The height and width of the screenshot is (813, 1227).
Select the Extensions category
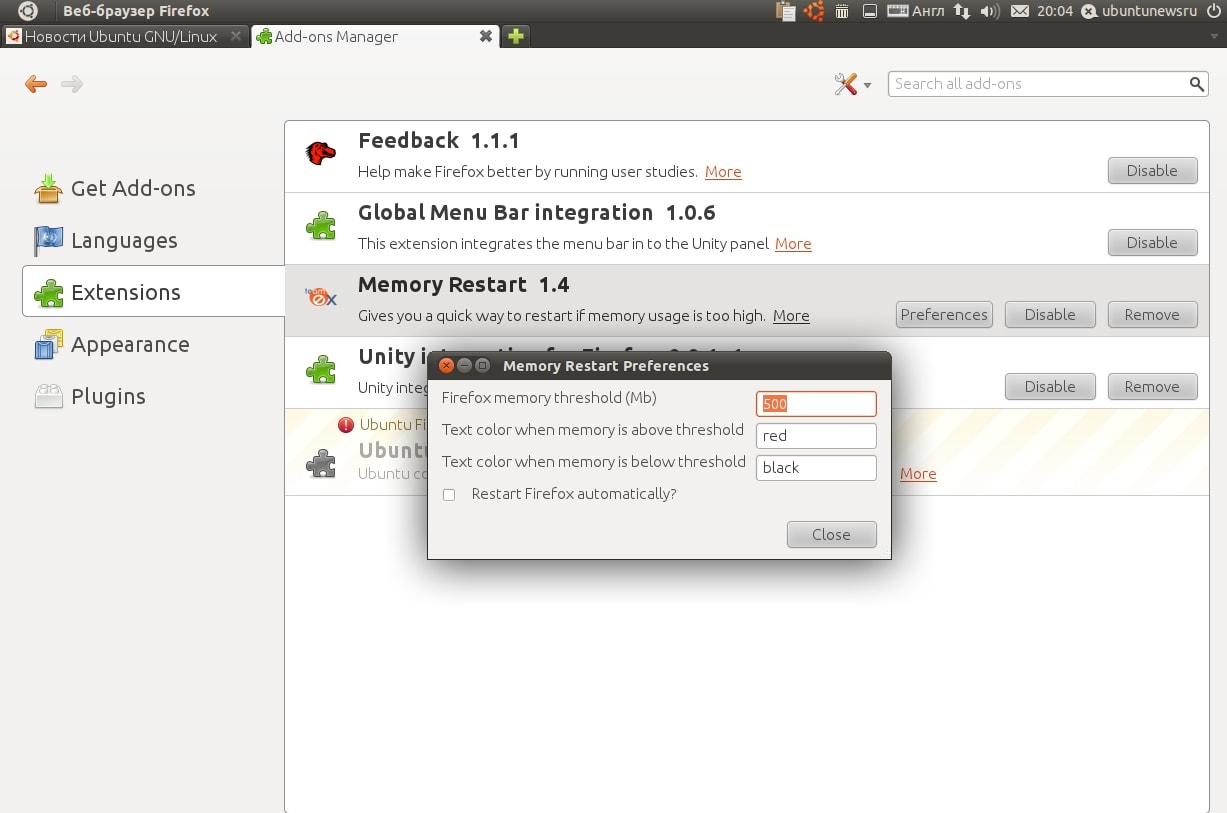point(154,292)
